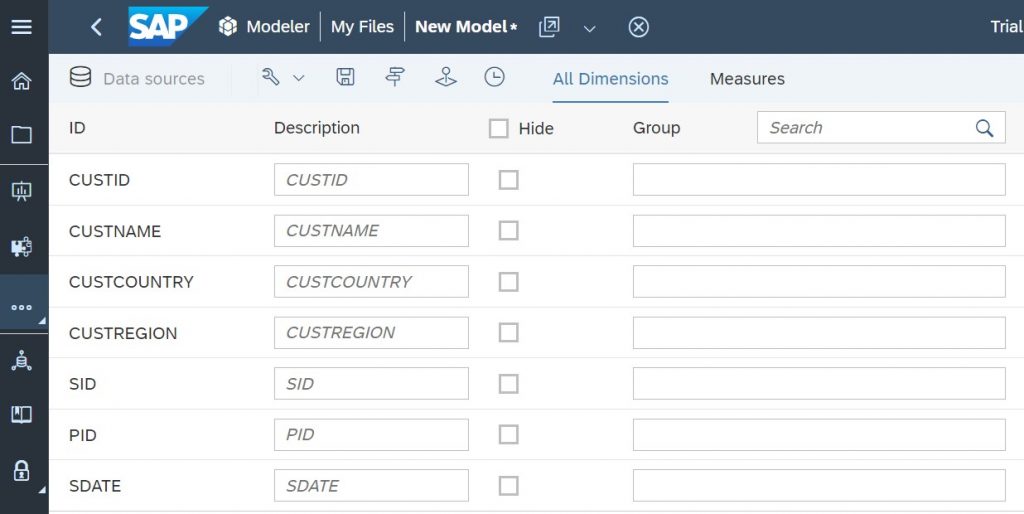Click the clock time dimension icon
Viewport: 1024px width, 514px height.
pyautogui.click(x=494, y=77)
